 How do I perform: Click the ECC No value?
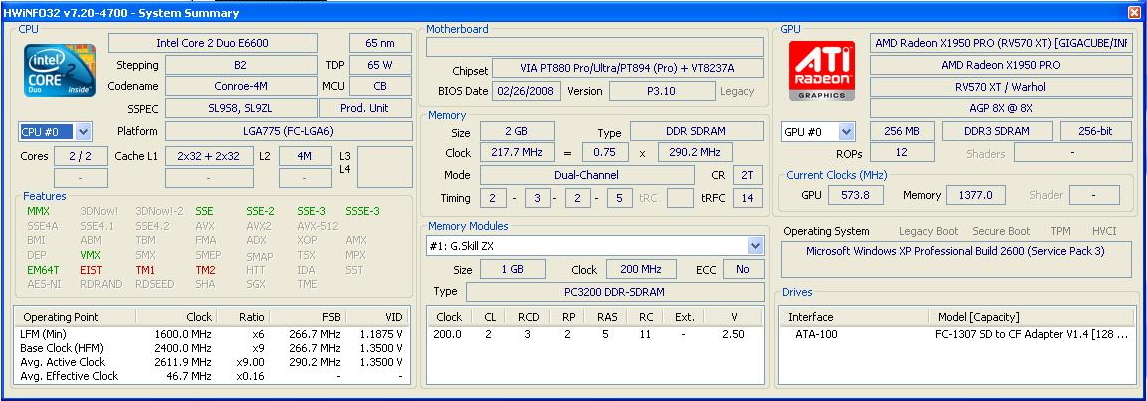[x=743, y=269]
